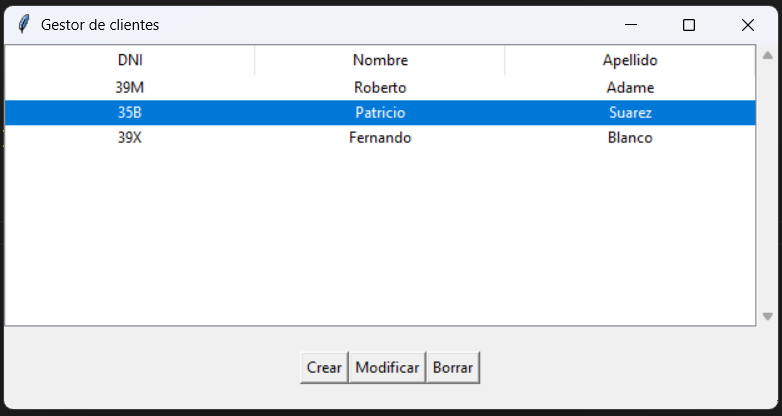Select the Fernando Blanco row
This screenshot has width=782, height=416.
click(380, 138)
